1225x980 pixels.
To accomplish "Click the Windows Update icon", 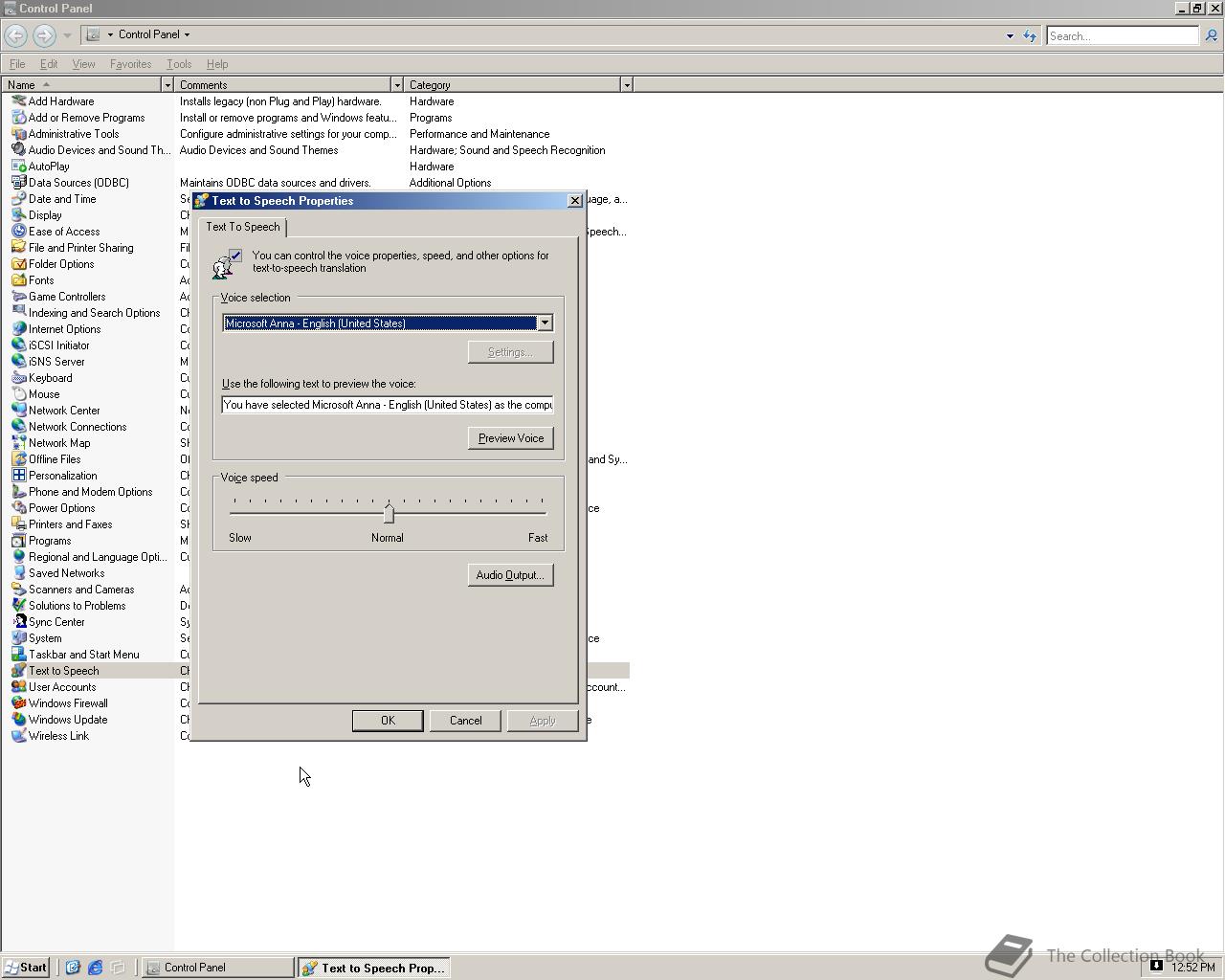I will pyautogui.click(x=18, y=720).
